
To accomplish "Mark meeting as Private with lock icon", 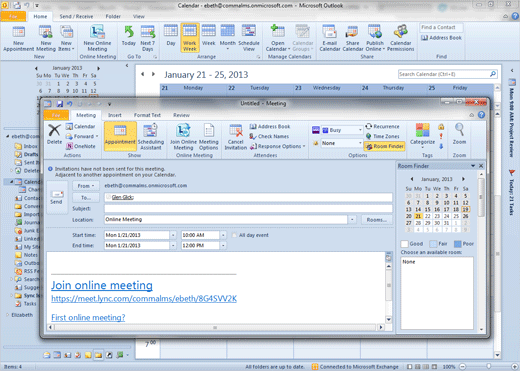I will (x=441, y=127).
